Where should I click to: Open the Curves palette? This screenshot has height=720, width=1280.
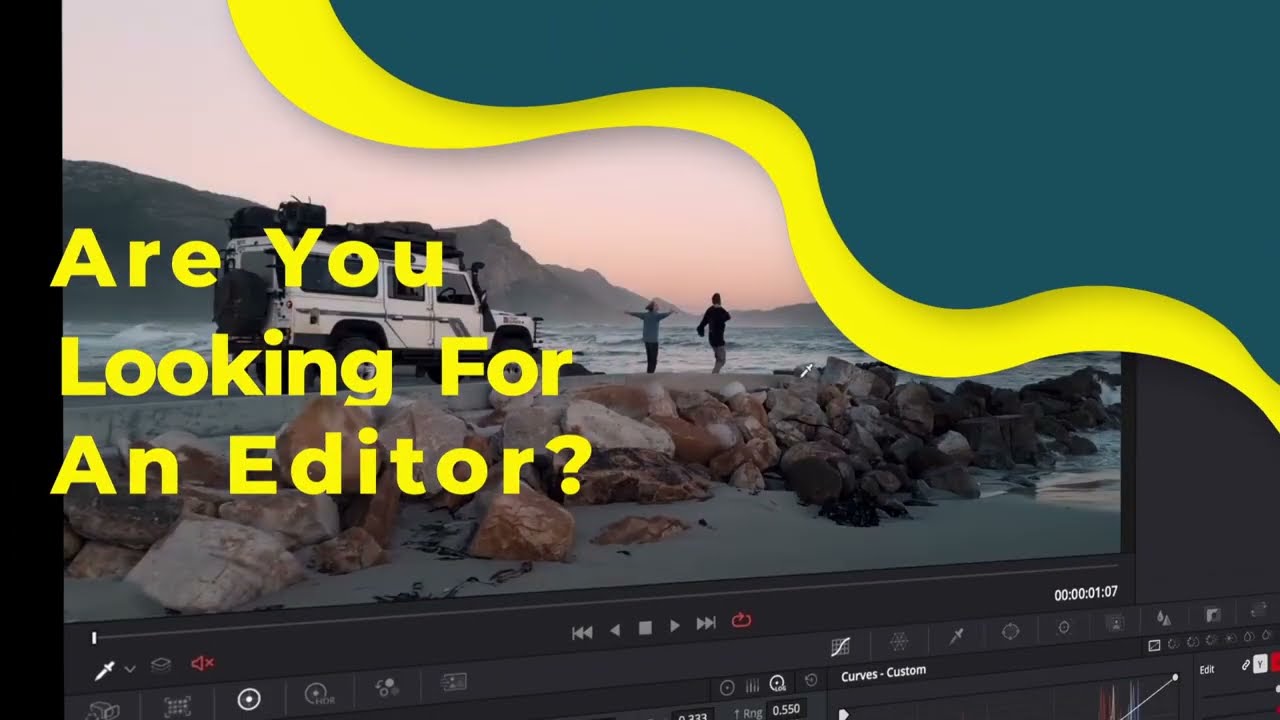click(x=841, y=647)
